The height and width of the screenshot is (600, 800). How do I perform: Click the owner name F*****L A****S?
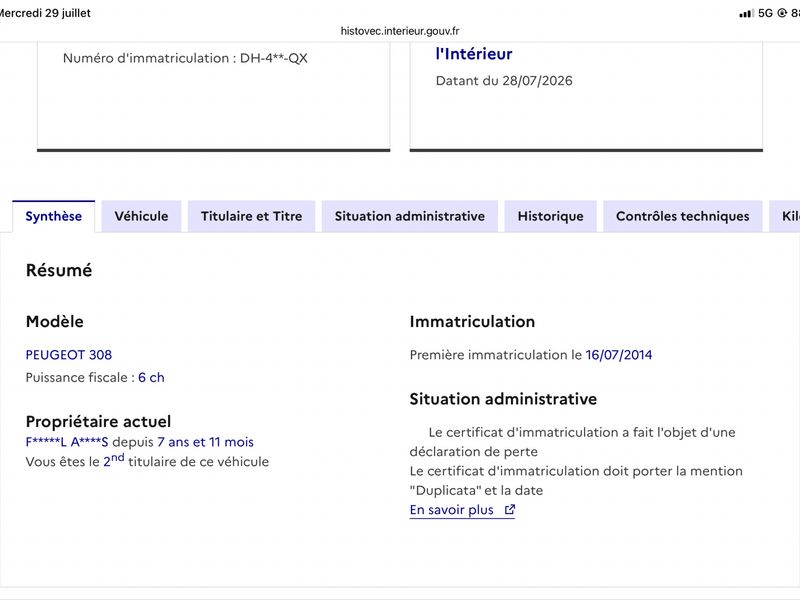pyautogui.click(x=67, y=442)
